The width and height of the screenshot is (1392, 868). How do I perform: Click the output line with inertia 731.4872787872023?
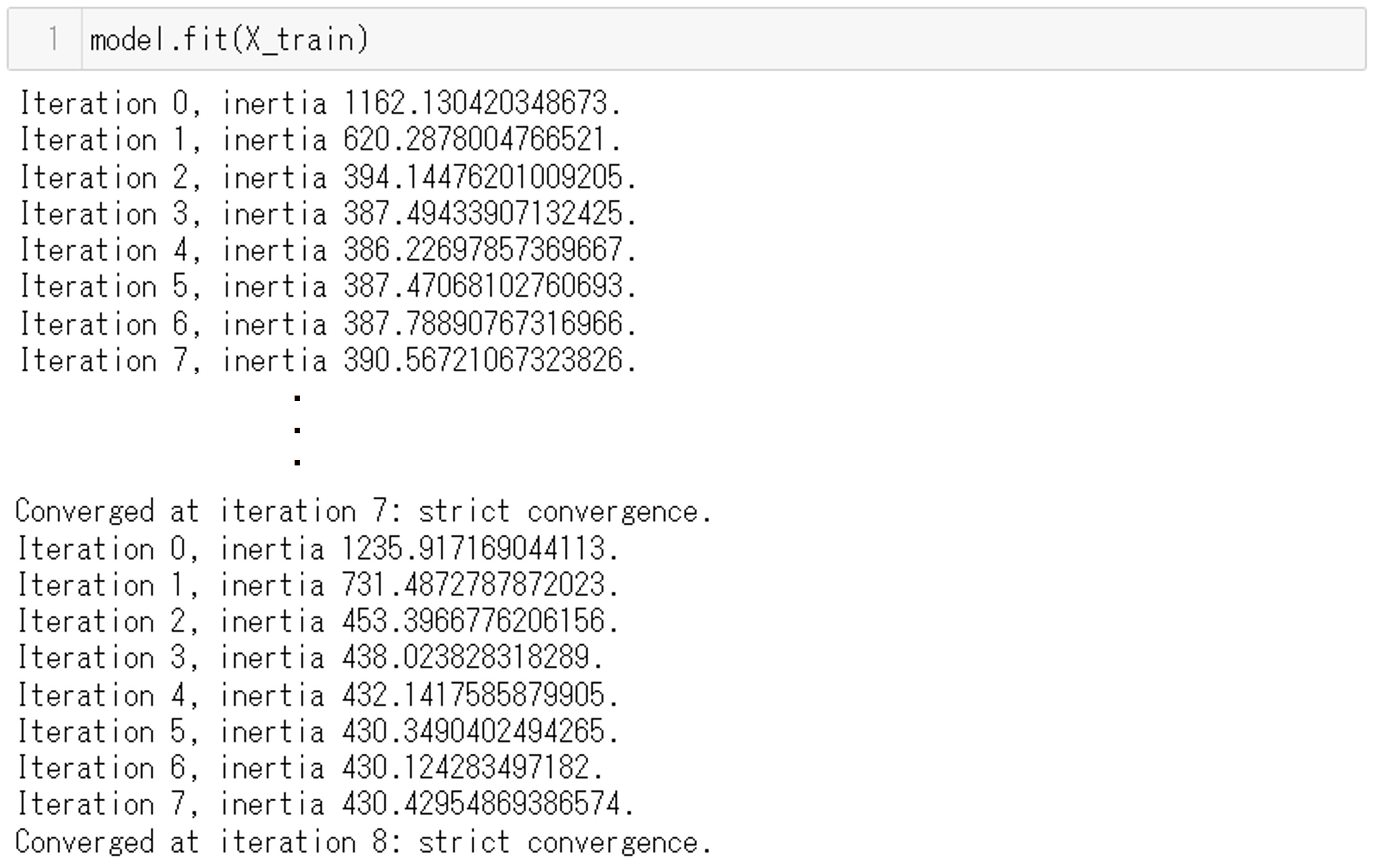318,586
